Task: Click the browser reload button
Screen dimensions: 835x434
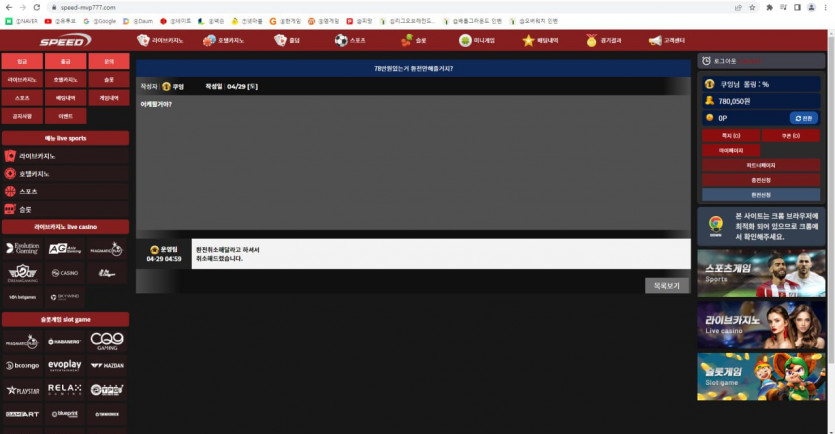Action: [x=36, y=7]
